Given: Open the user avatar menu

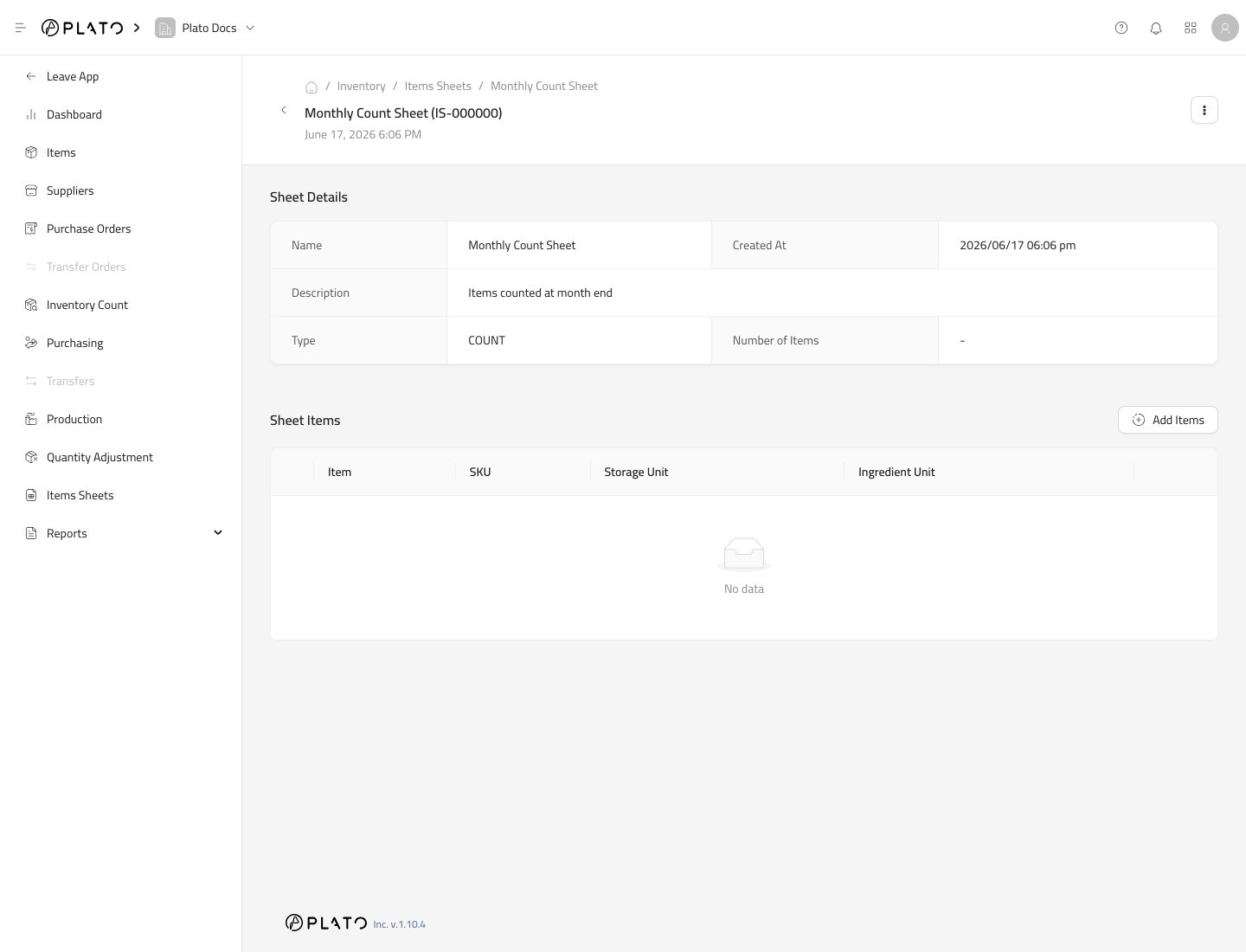Looking at the screenshot, I should tap(1225, 28).
